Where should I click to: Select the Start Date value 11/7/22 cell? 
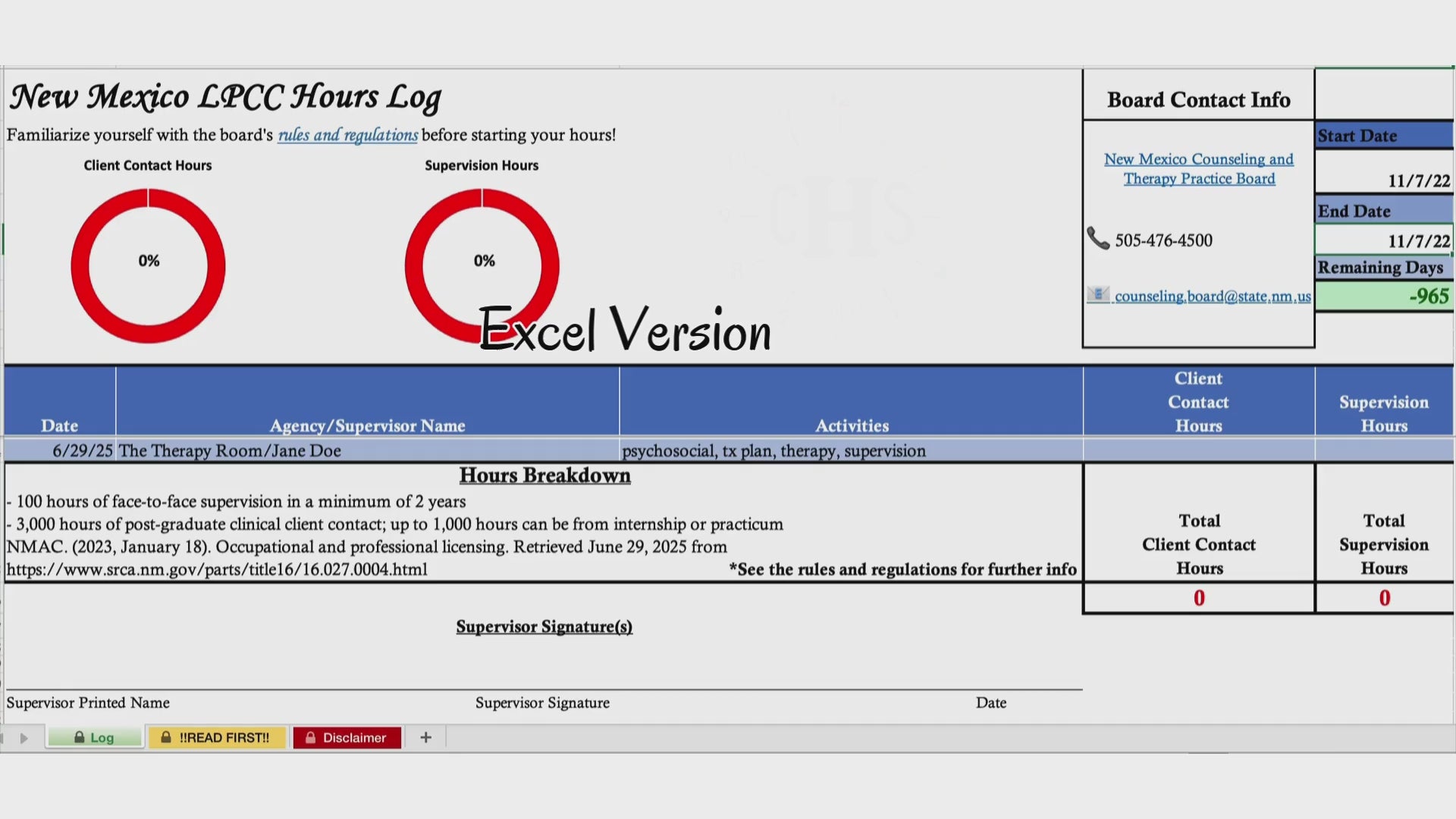[1385, 171]
